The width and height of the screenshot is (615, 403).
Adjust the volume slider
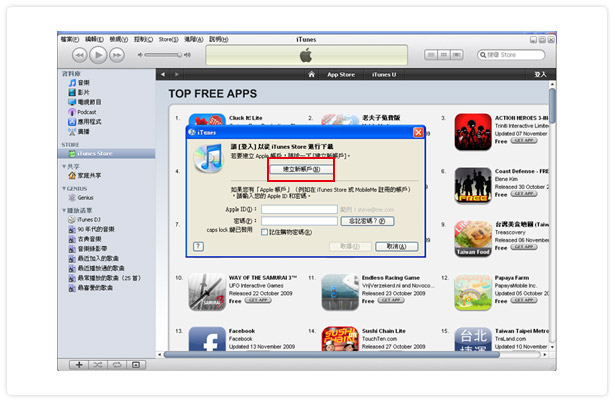[x=163, y=55]
